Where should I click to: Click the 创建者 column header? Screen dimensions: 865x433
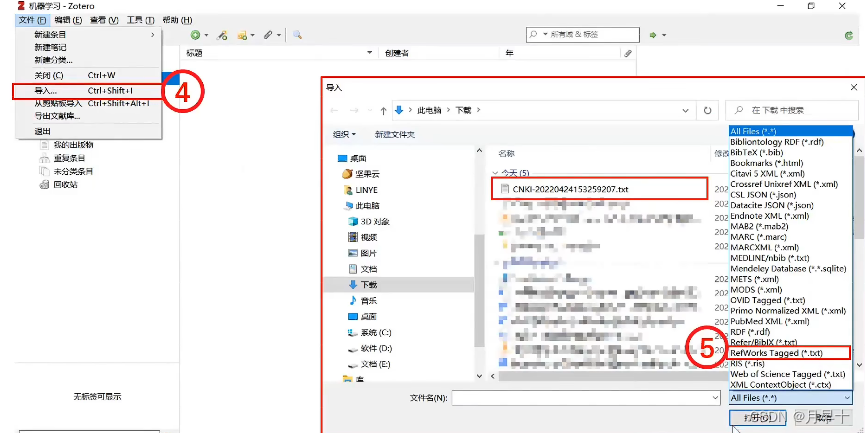439,53
